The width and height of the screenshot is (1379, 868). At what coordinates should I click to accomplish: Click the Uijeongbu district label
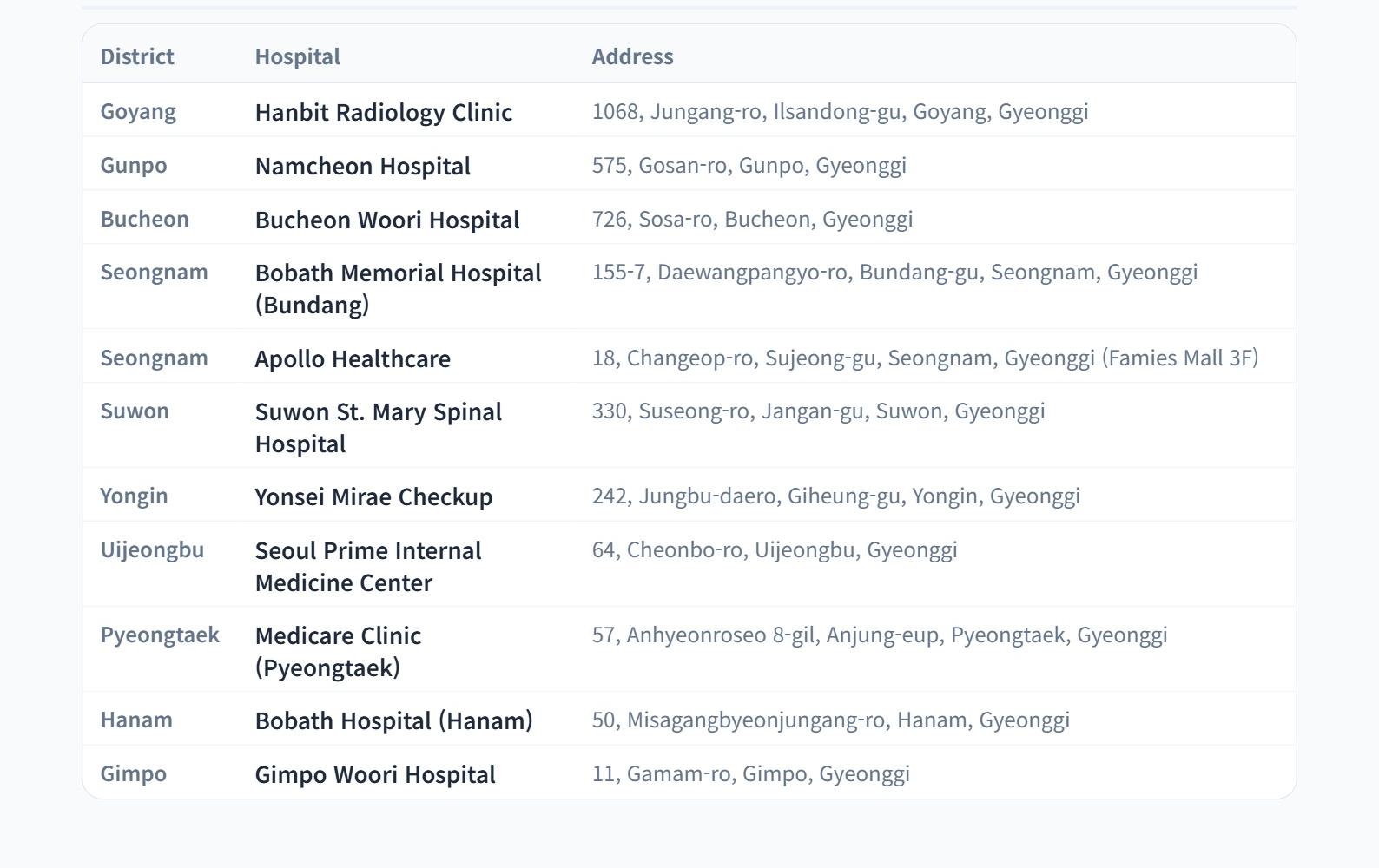tap(152, 550)
